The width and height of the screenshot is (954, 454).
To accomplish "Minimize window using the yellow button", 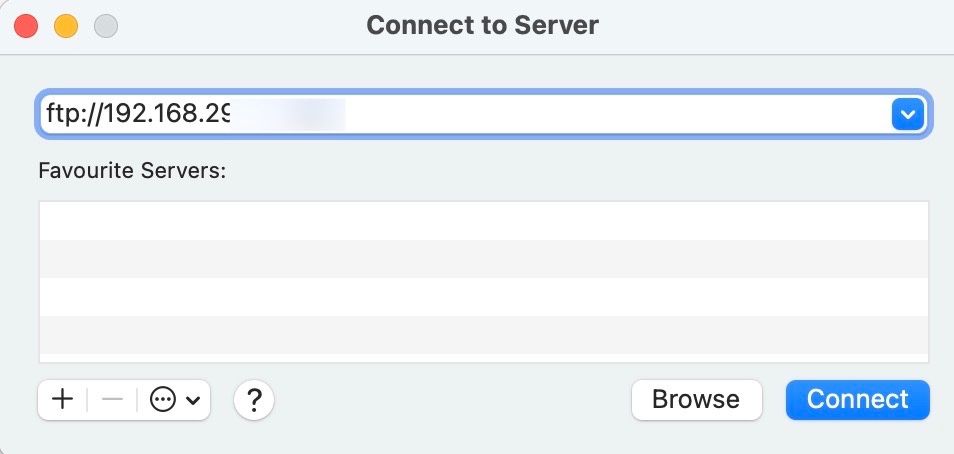I will coord(66,25).
